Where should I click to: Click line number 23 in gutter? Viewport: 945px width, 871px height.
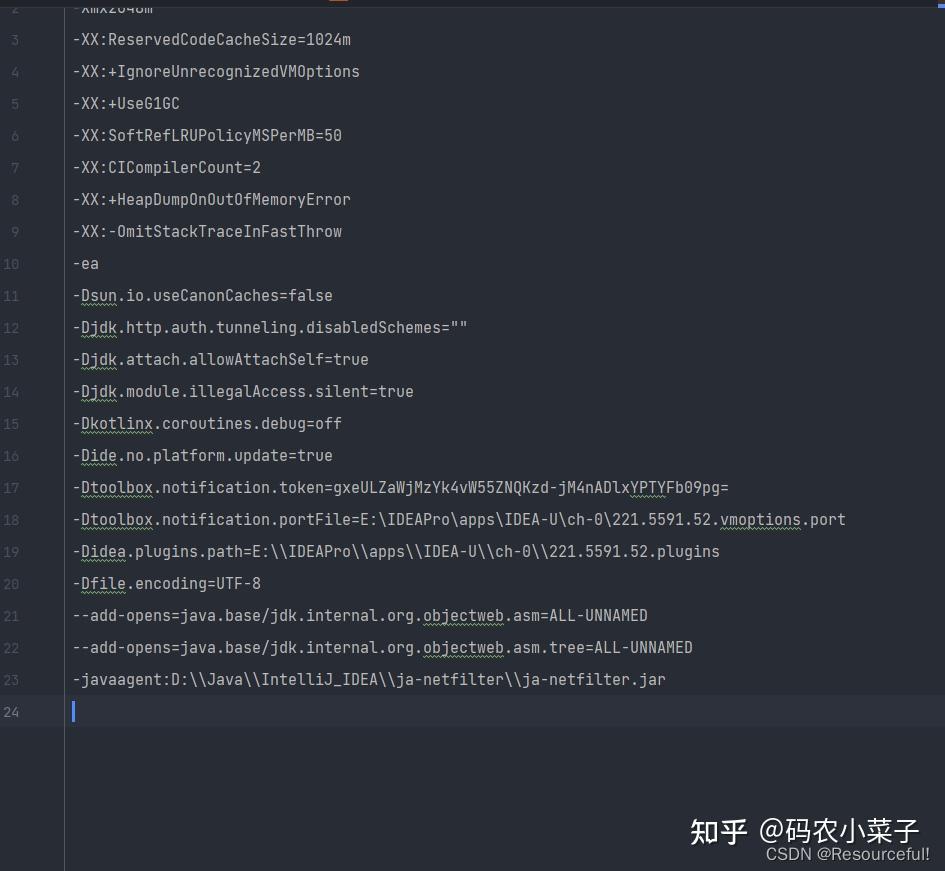pos(11,680)
